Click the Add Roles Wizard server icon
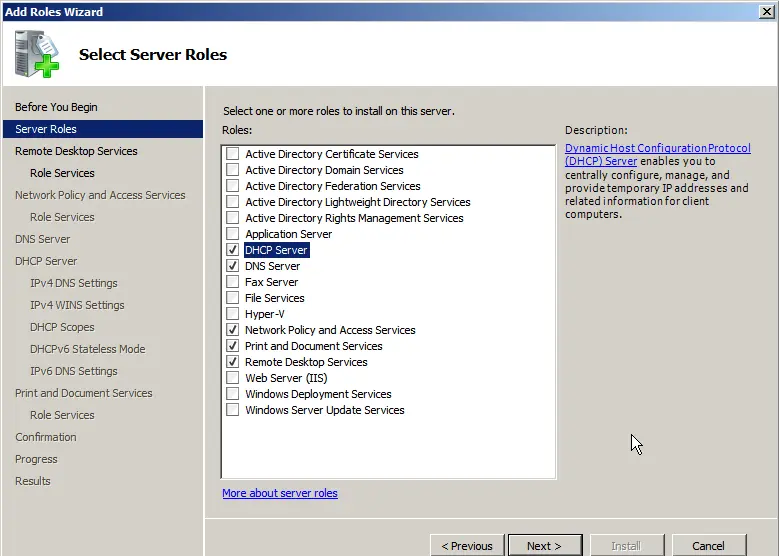 coord(37,55)
